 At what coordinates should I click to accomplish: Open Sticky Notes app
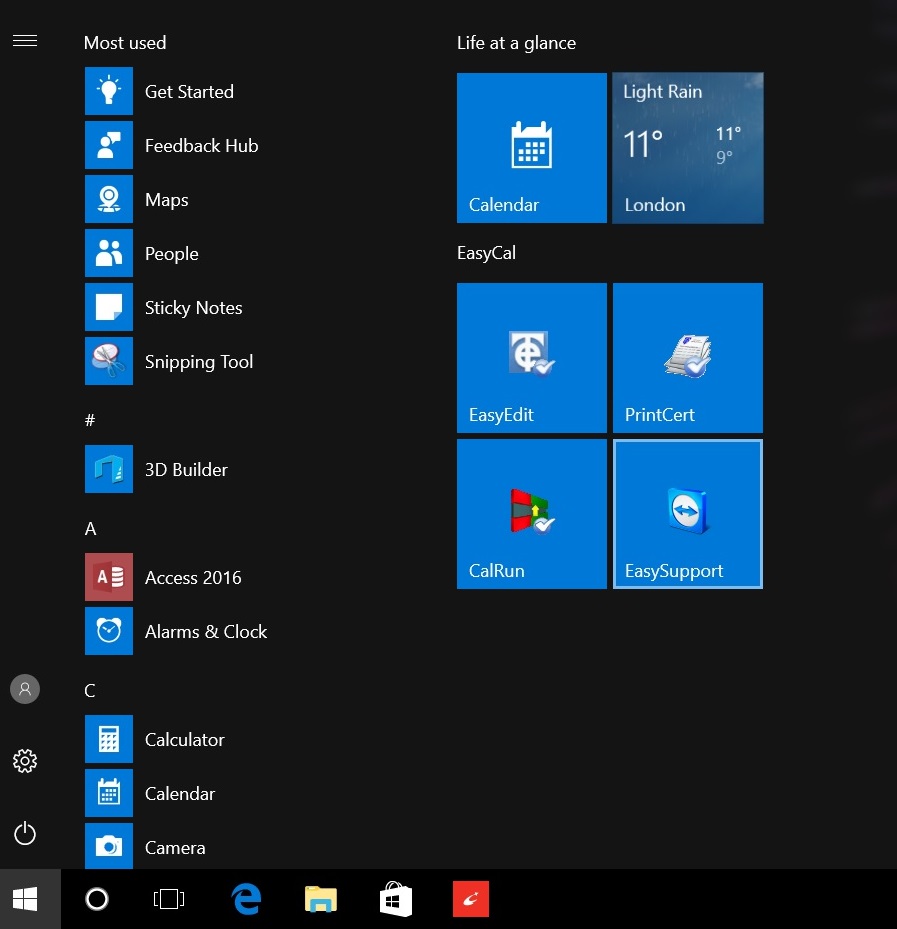[x=193, y=308]
